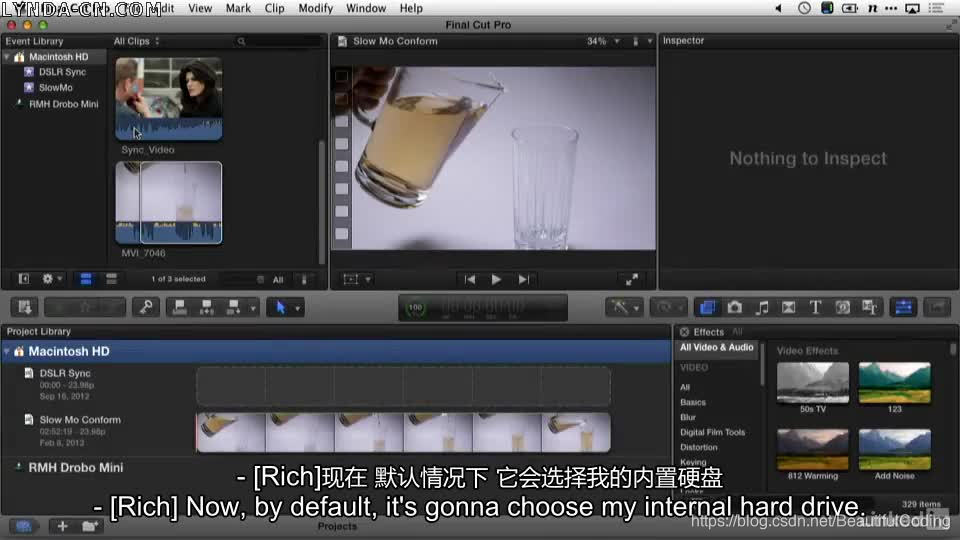Viewport: 960px width, 540px height.
Task: Open the Keyword Editor key icon
Action: pyautogui.click(x=146, y=307)
